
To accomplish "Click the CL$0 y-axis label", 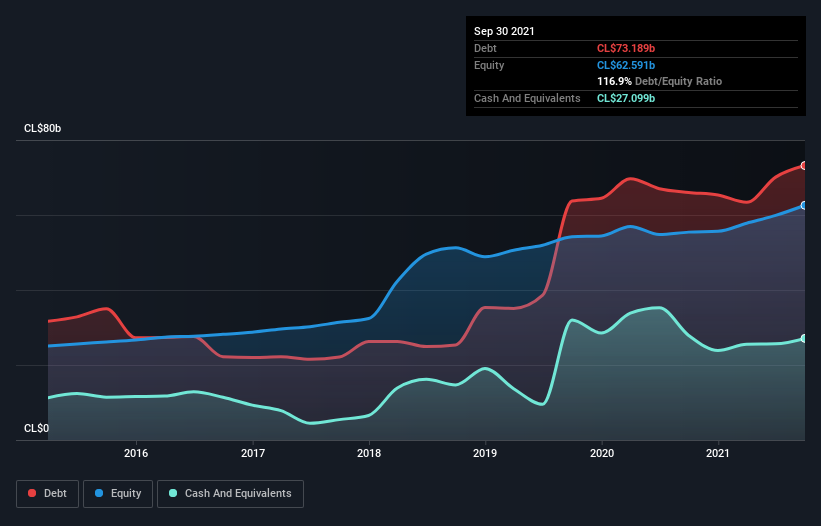I will pos(36,428).
